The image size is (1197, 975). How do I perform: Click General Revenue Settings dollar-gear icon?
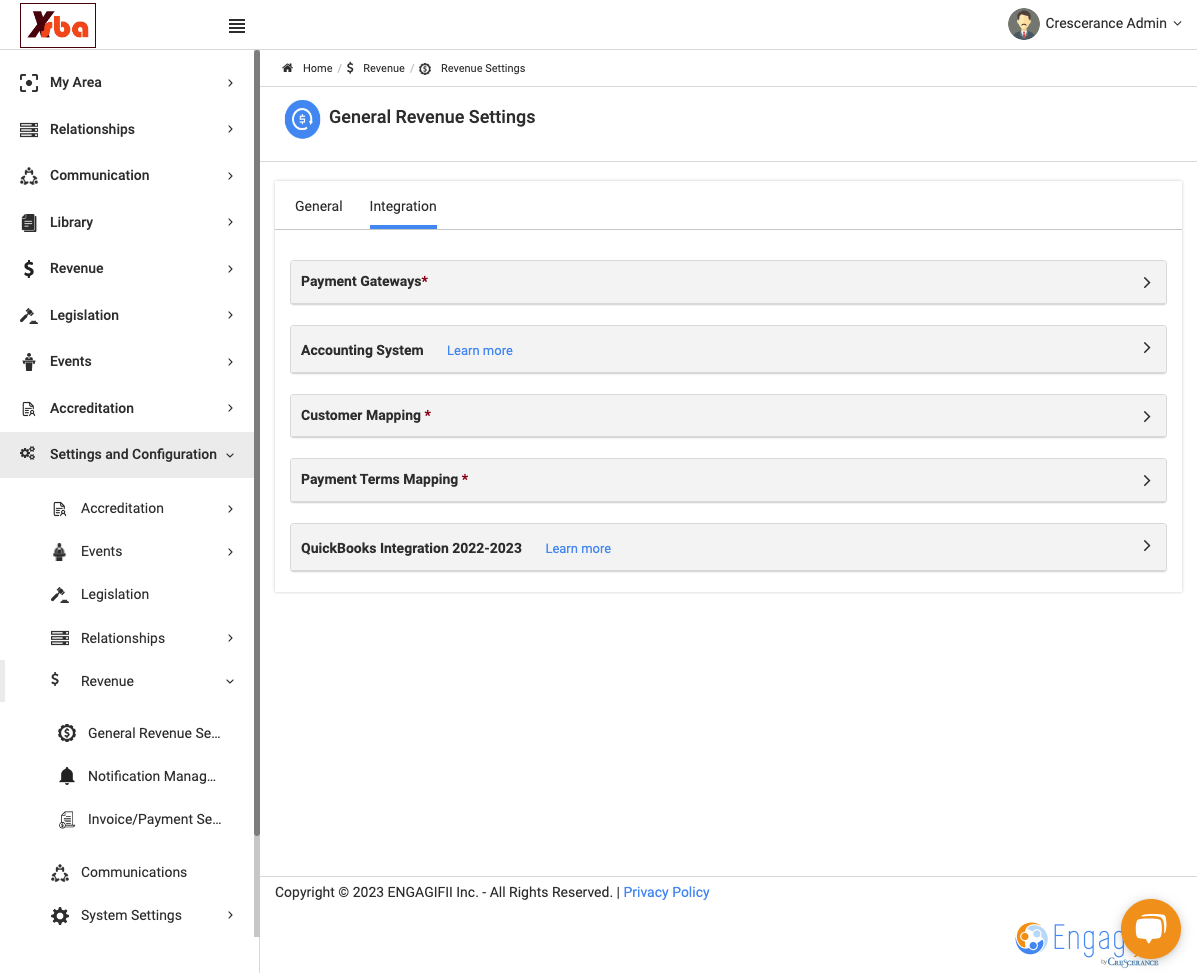(x=67, y=733)
